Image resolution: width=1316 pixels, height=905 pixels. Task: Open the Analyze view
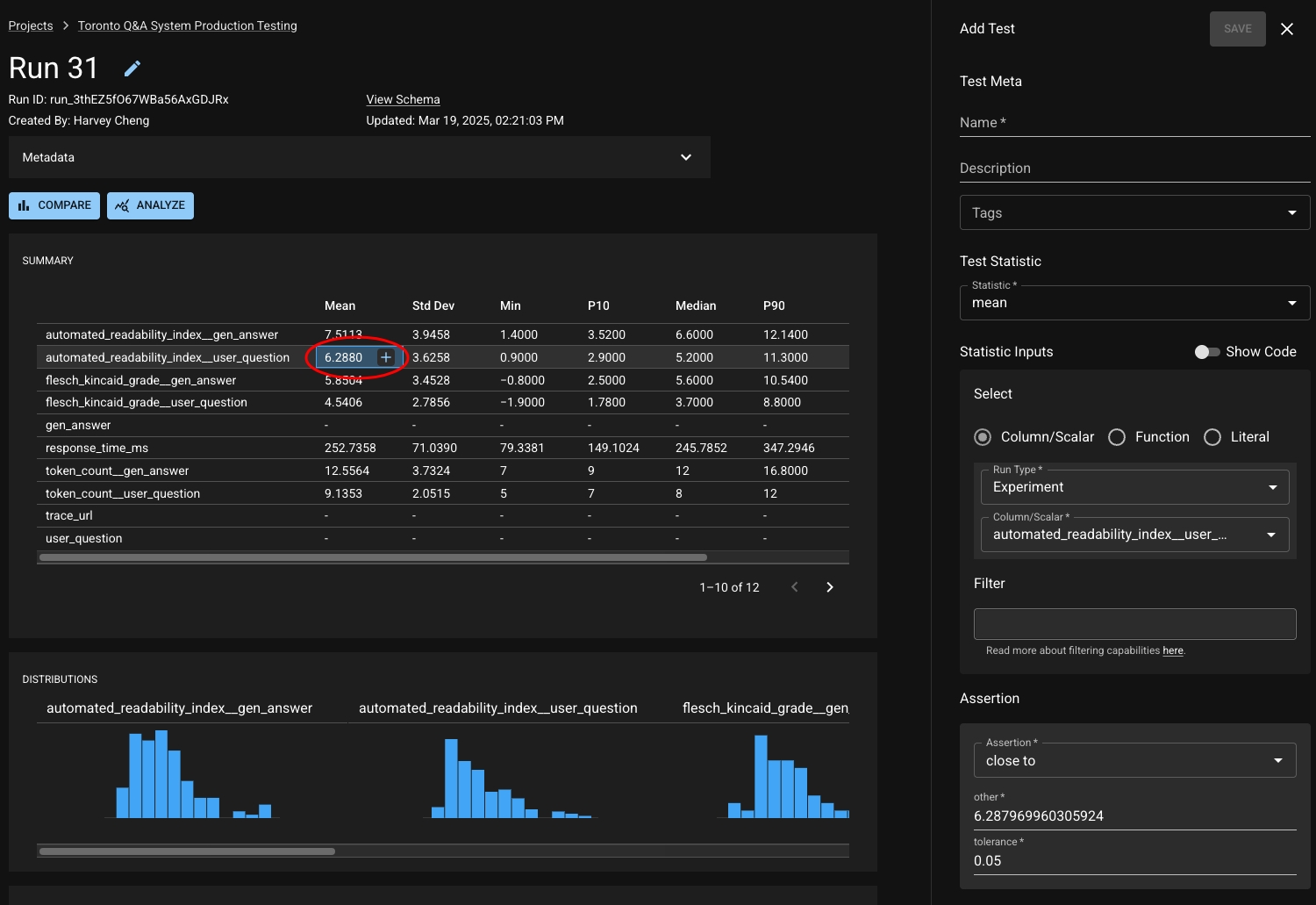[150, 205]
